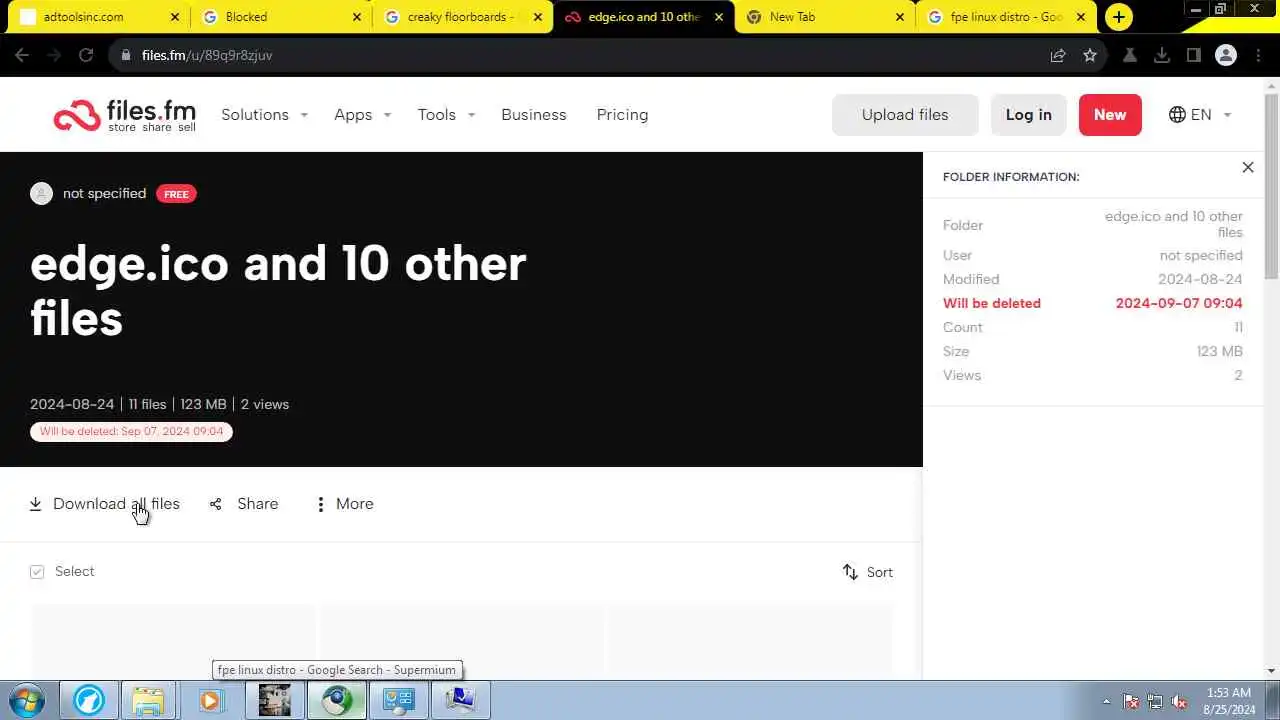1280x720 pixels.
Task: Click Download all files
Action: tap(104, 504)
